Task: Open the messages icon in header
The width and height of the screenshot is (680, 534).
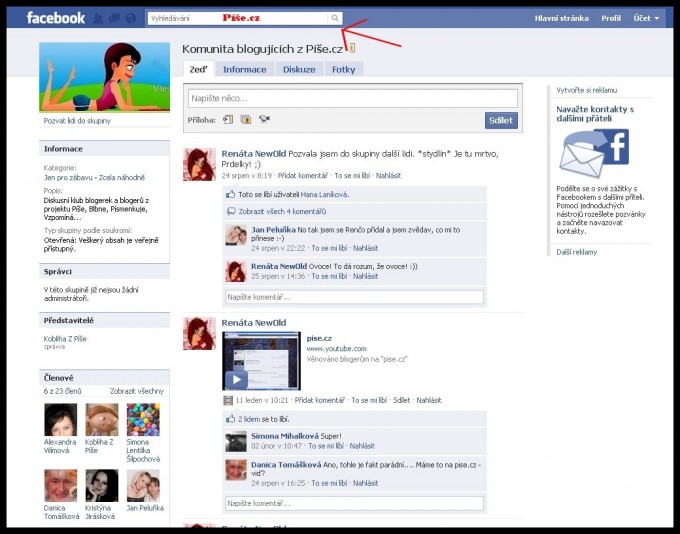Action: [x=114, y=18]
